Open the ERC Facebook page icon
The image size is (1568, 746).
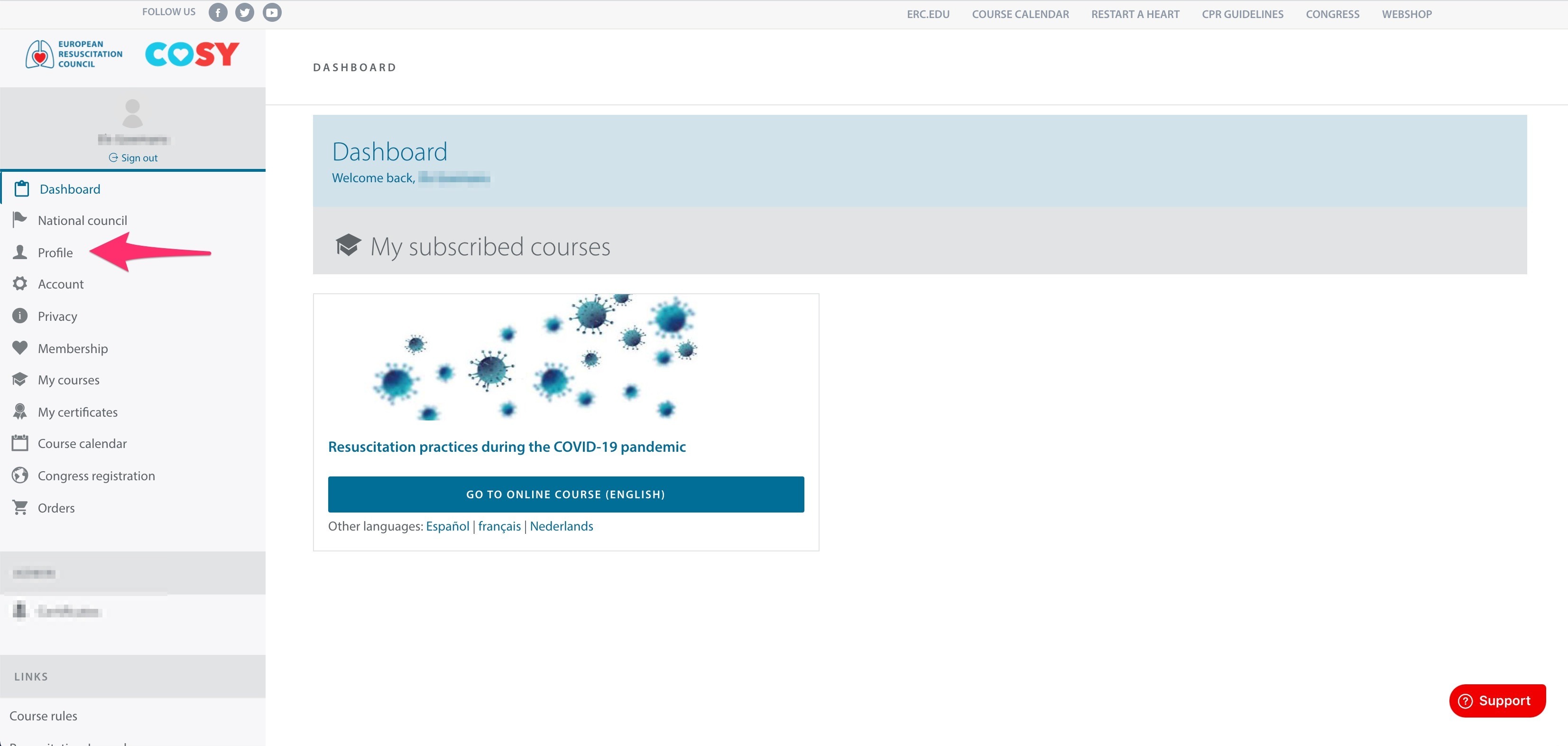[x=218, y=12]
